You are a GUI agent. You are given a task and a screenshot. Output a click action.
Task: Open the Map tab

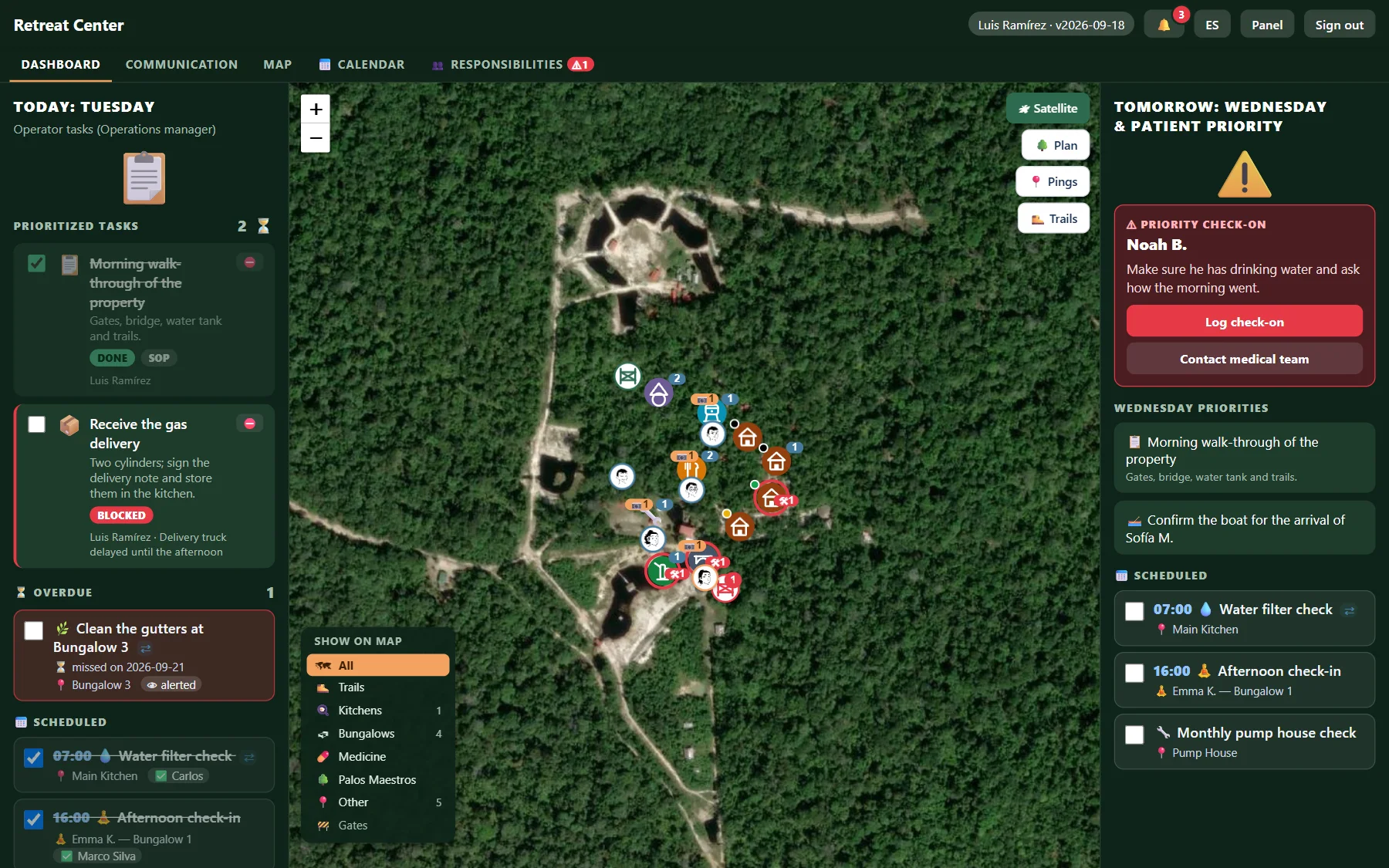pos(277,64)
